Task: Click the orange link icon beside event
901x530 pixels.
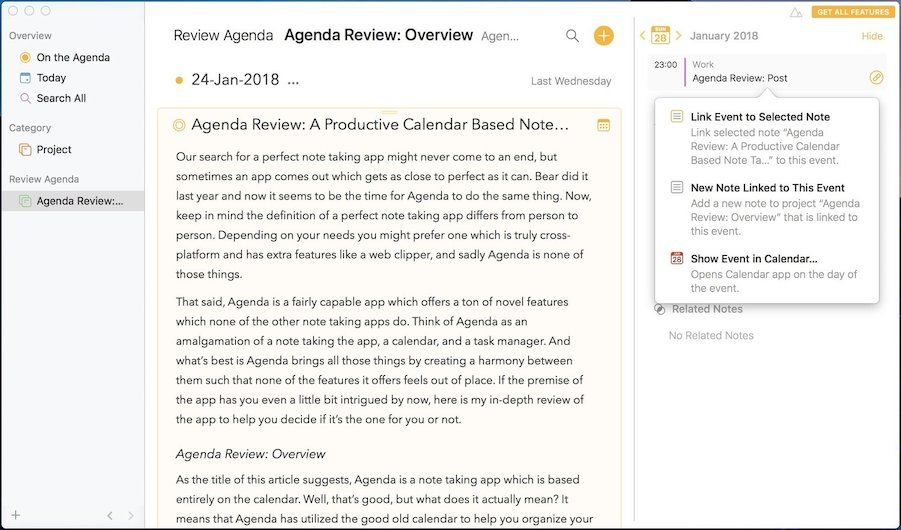Action: [x=876, y=77]
